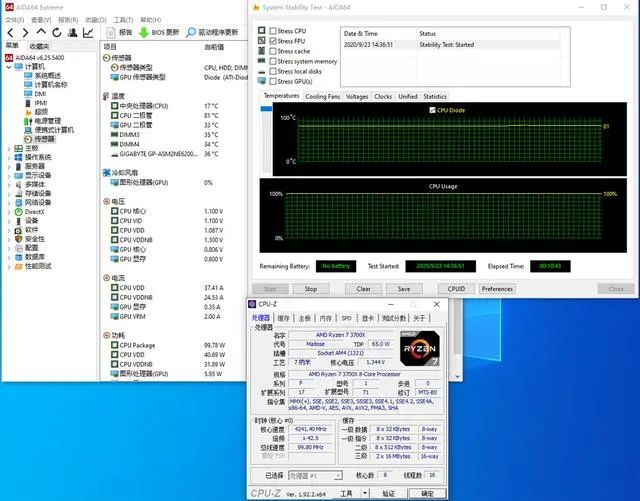Click the 安全性 shield icon in tree

coord(18,239)
